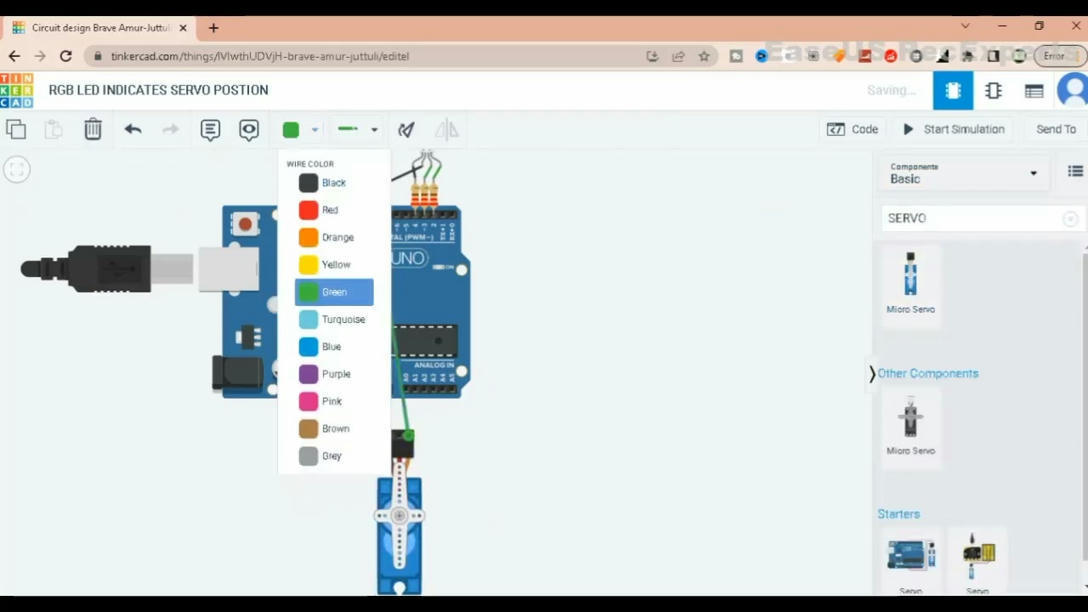This screenshot has width=1088, height=612.
Task: Click the Arduino power jack
Action: 237,373
